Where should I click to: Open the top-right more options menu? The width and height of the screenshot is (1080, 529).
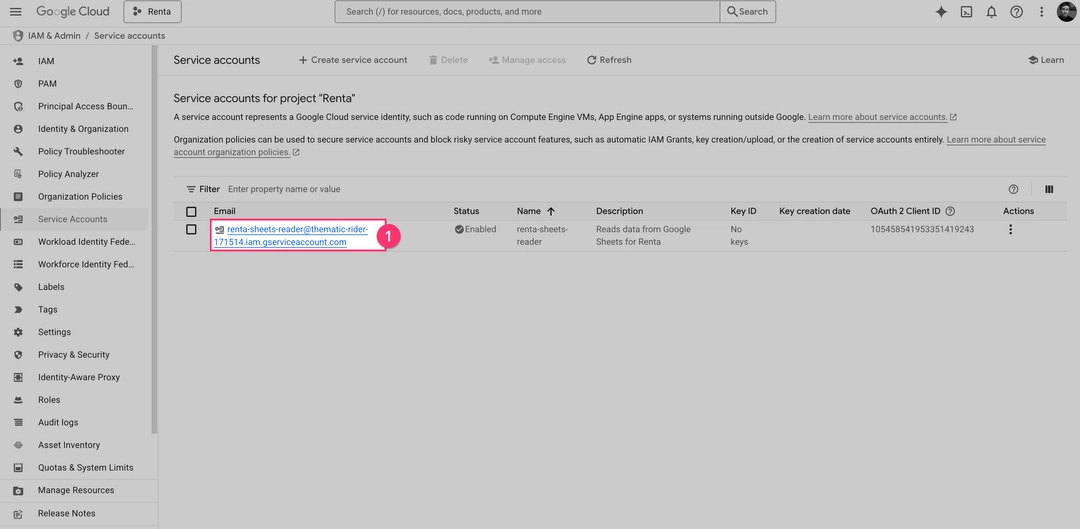point(1042,12)
